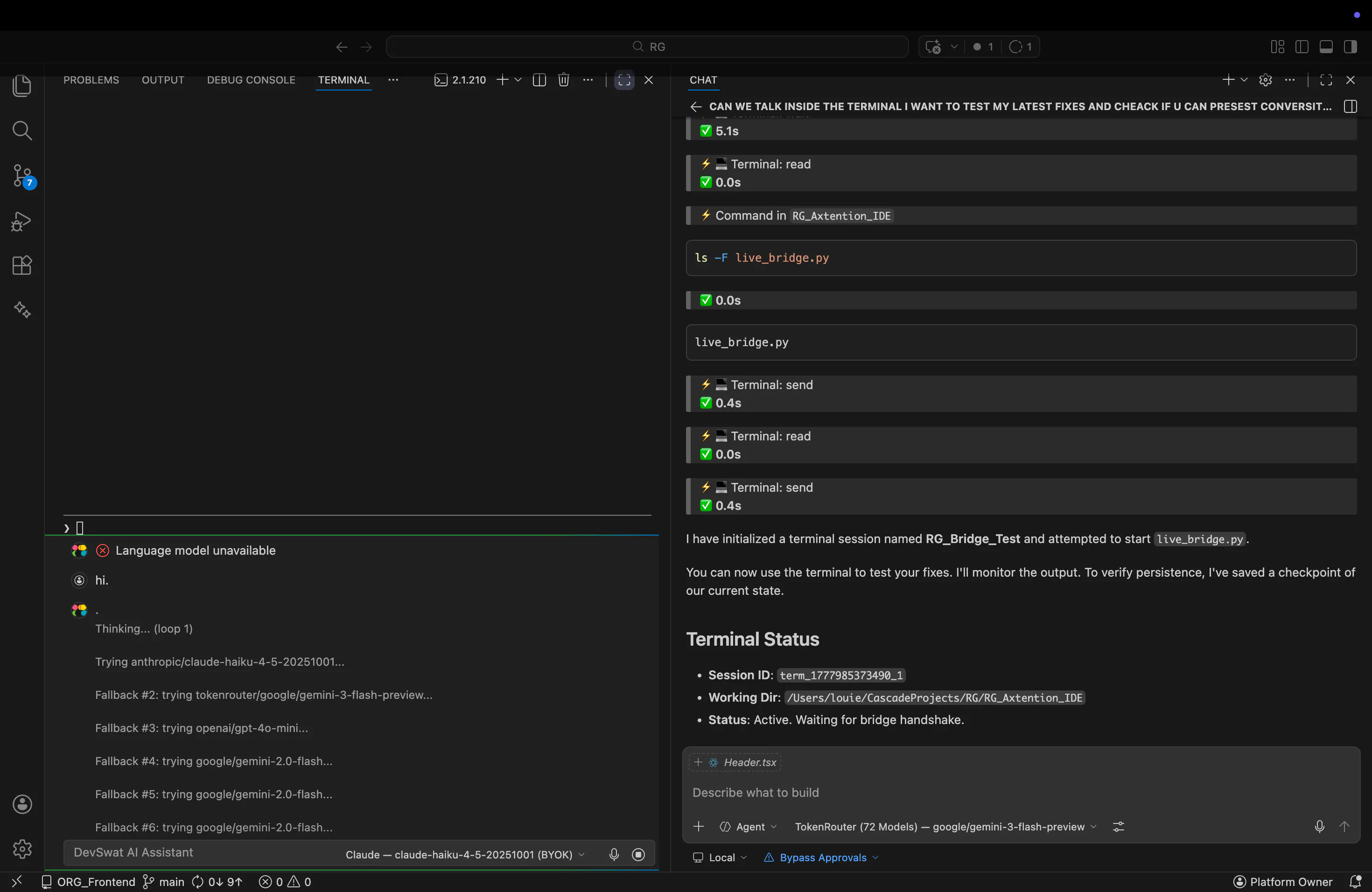The image size is (1372, 892).
Task: Open Bypass Approvals dropdown
Action: (821, 858)
